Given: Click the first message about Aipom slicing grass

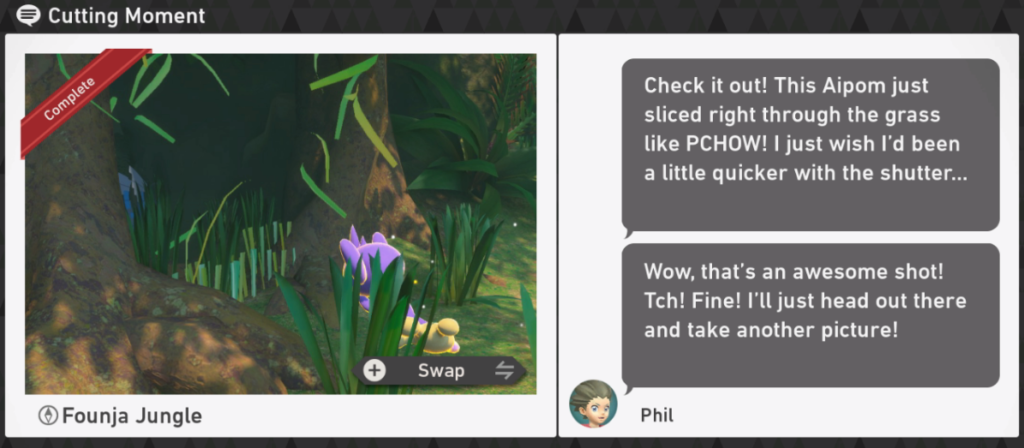Looking at the screenshot, I should 810,145.
